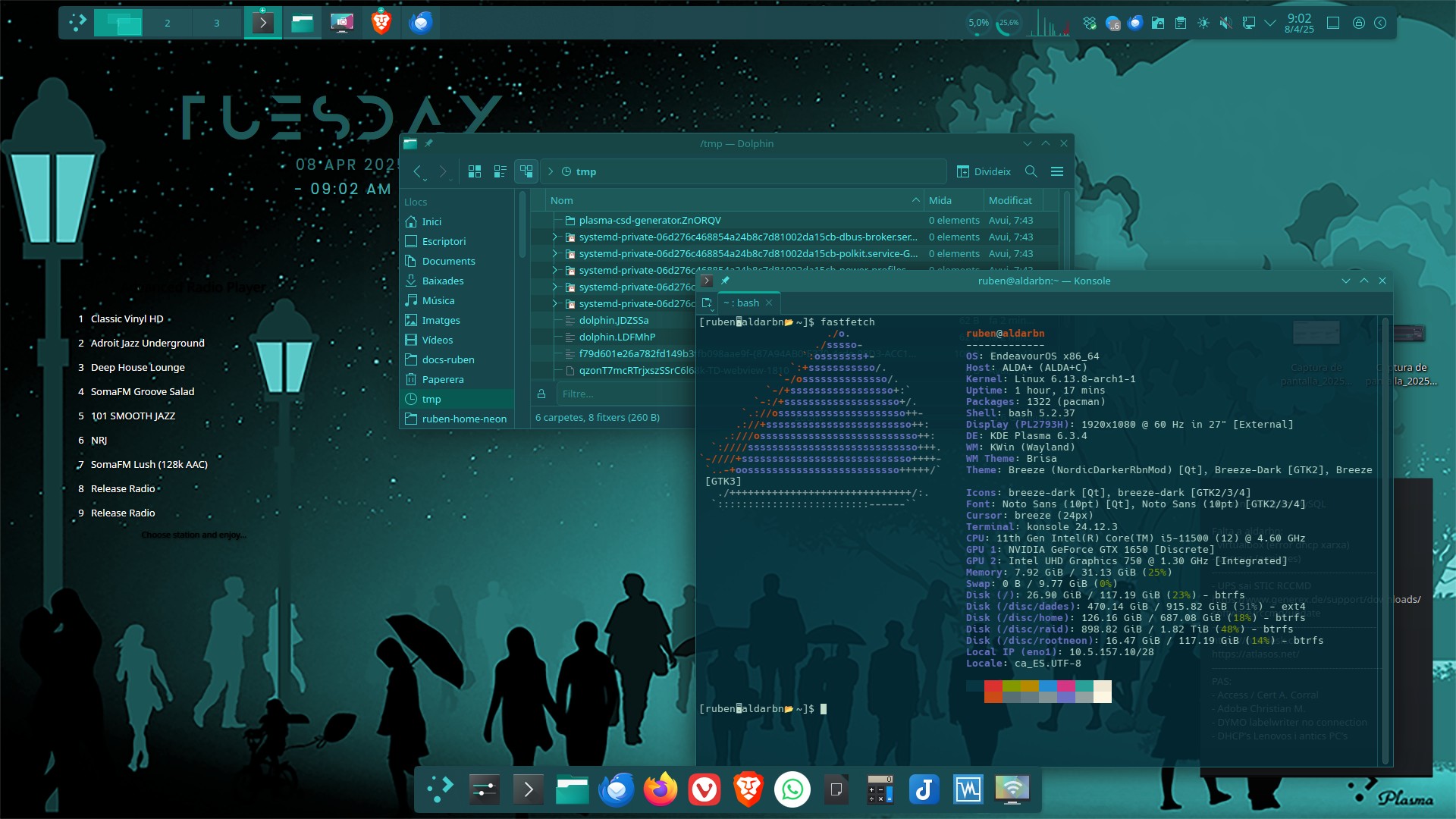Select Inici in Dolphin places
The height and width of the screenshot is (819, 1456).
[457, 221]
